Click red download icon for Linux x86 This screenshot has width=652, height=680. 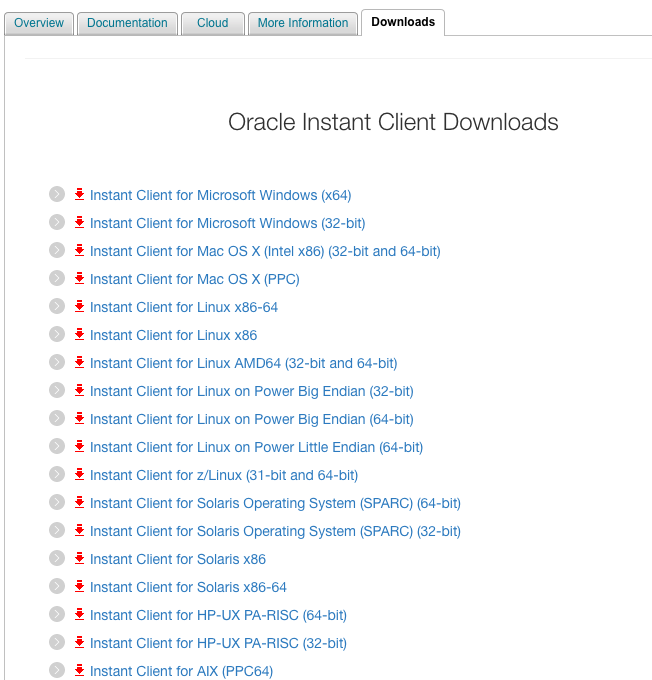coord(79,334)
